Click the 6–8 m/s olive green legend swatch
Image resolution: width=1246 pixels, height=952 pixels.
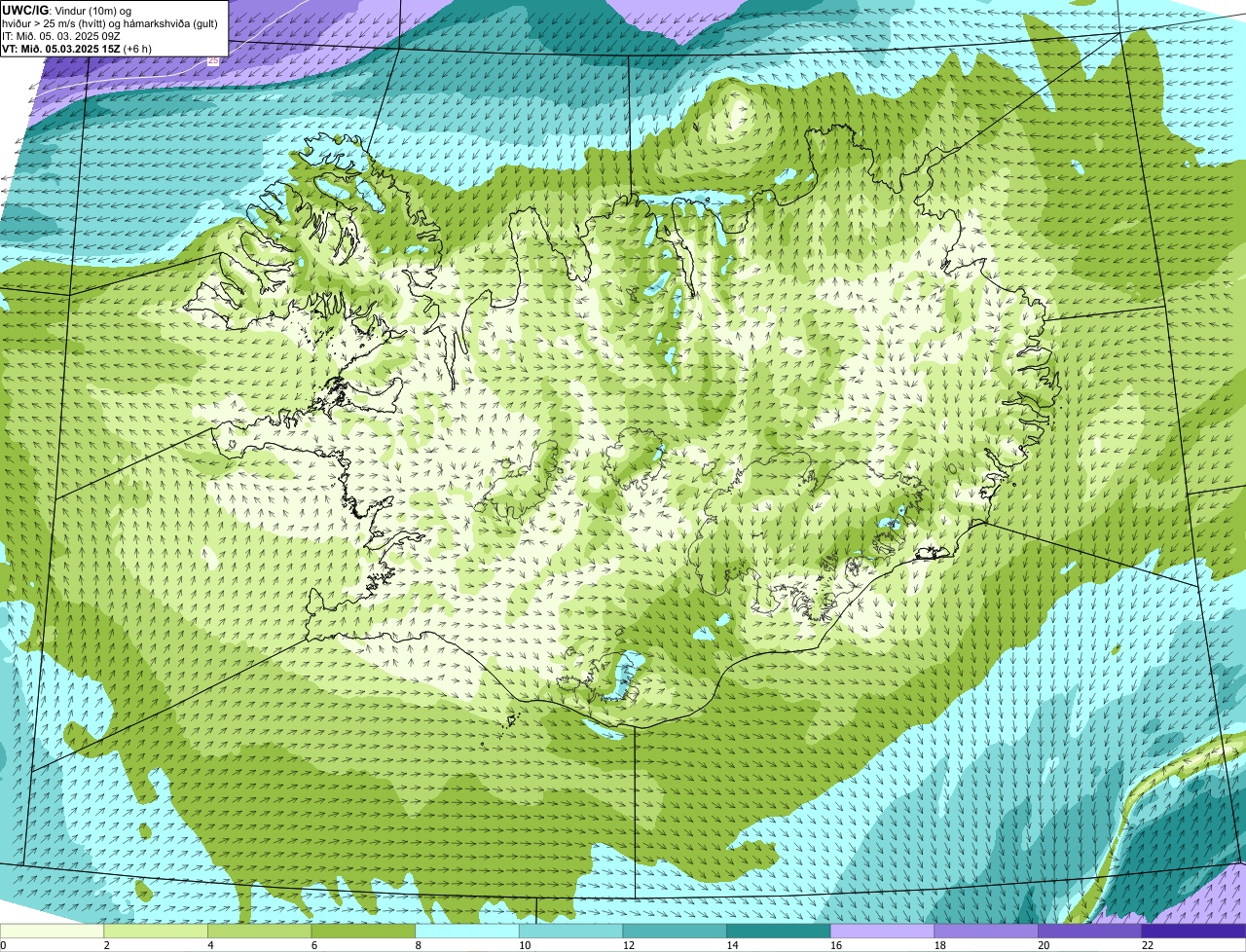(363, 931)
